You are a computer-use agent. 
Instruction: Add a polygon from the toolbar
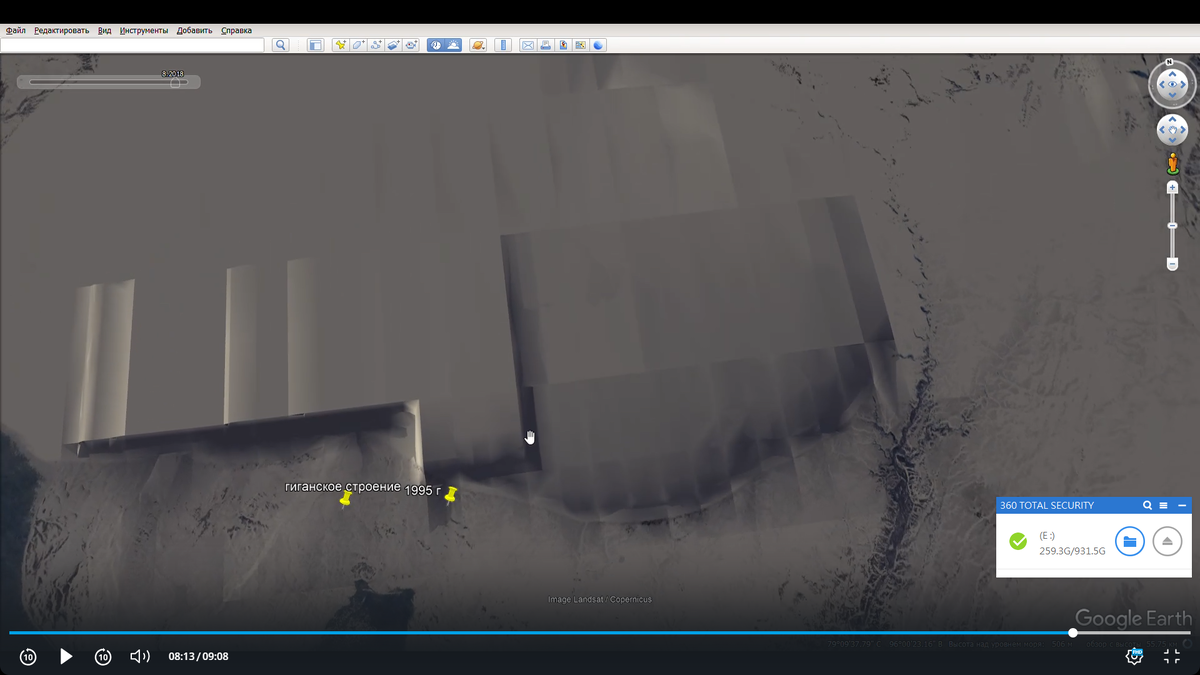[358, 45]
